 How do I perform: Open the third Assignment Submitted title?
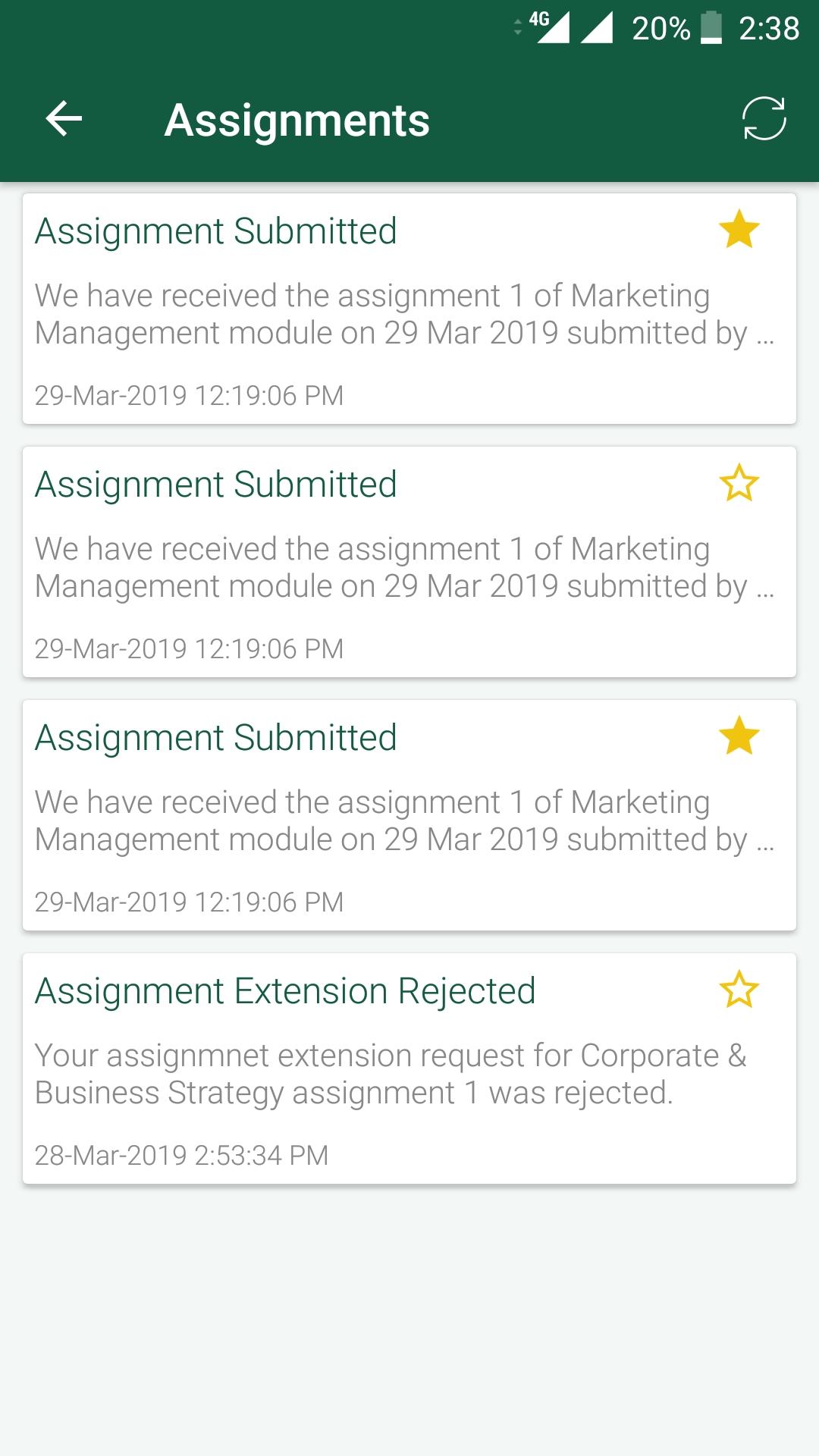coord(216,738)
